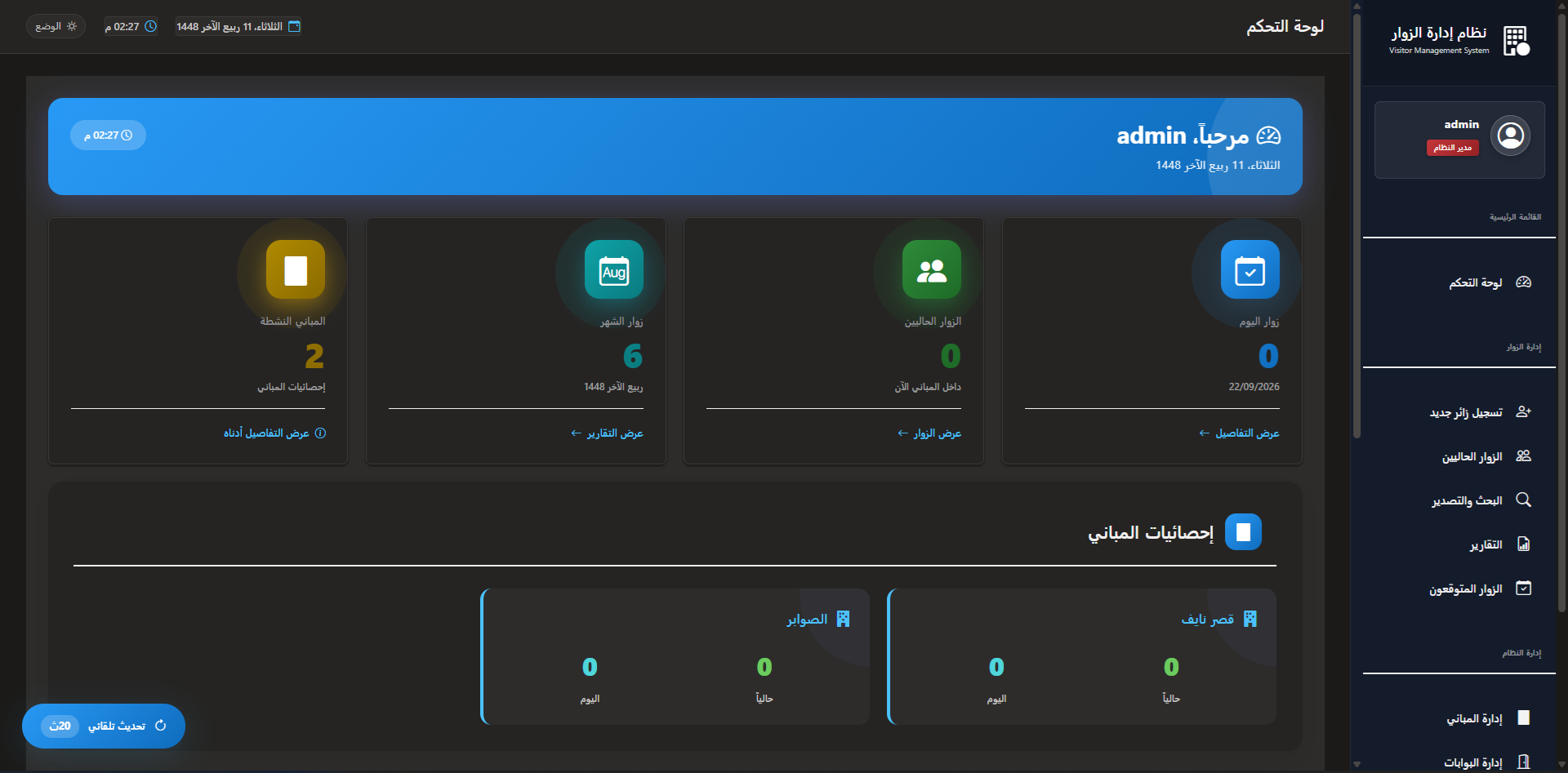This screenshot has width=1568, height=773.
Task: Click the header clock showing 02:27 م
Action: (x=131, y=26)
